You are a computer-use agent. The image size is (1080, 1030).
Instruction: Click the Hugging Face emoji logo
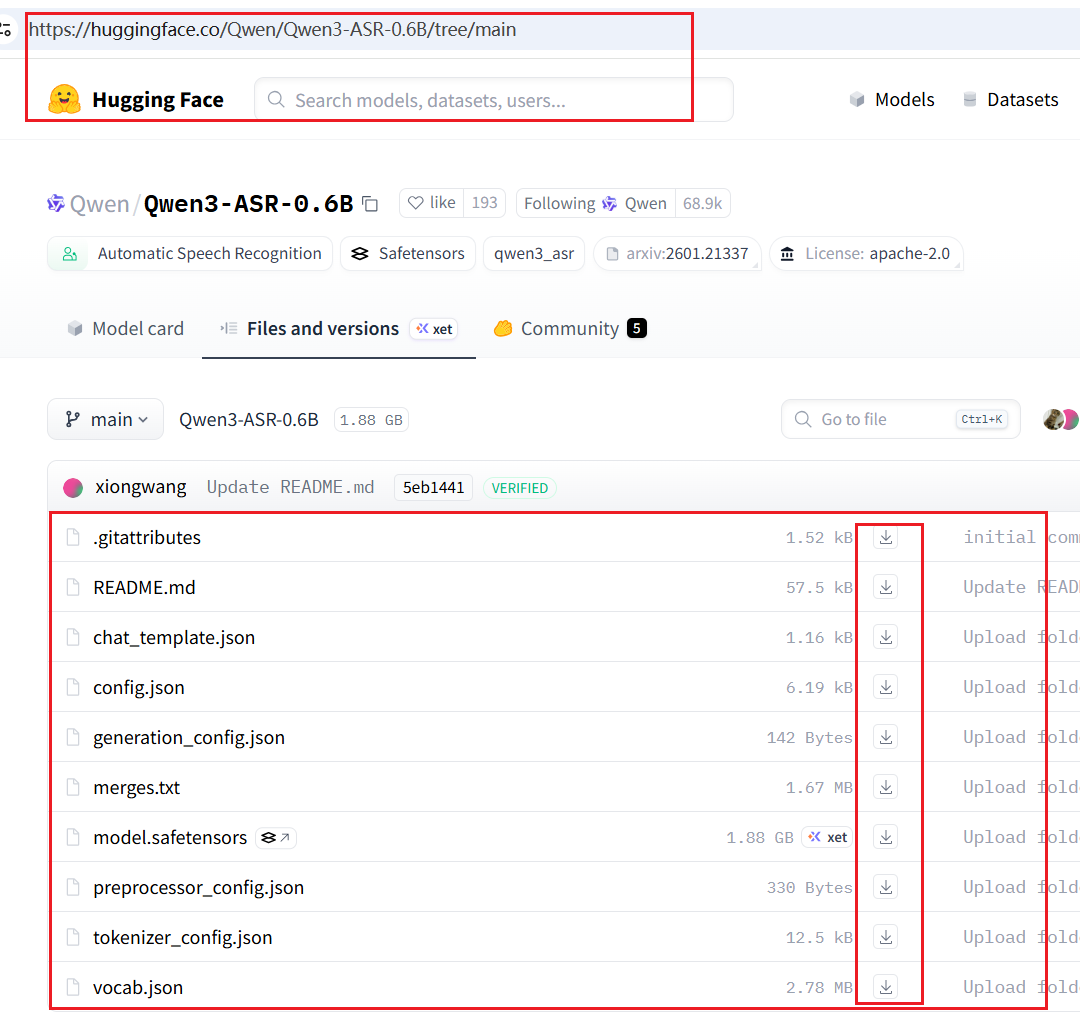click(x=65, y=100)
